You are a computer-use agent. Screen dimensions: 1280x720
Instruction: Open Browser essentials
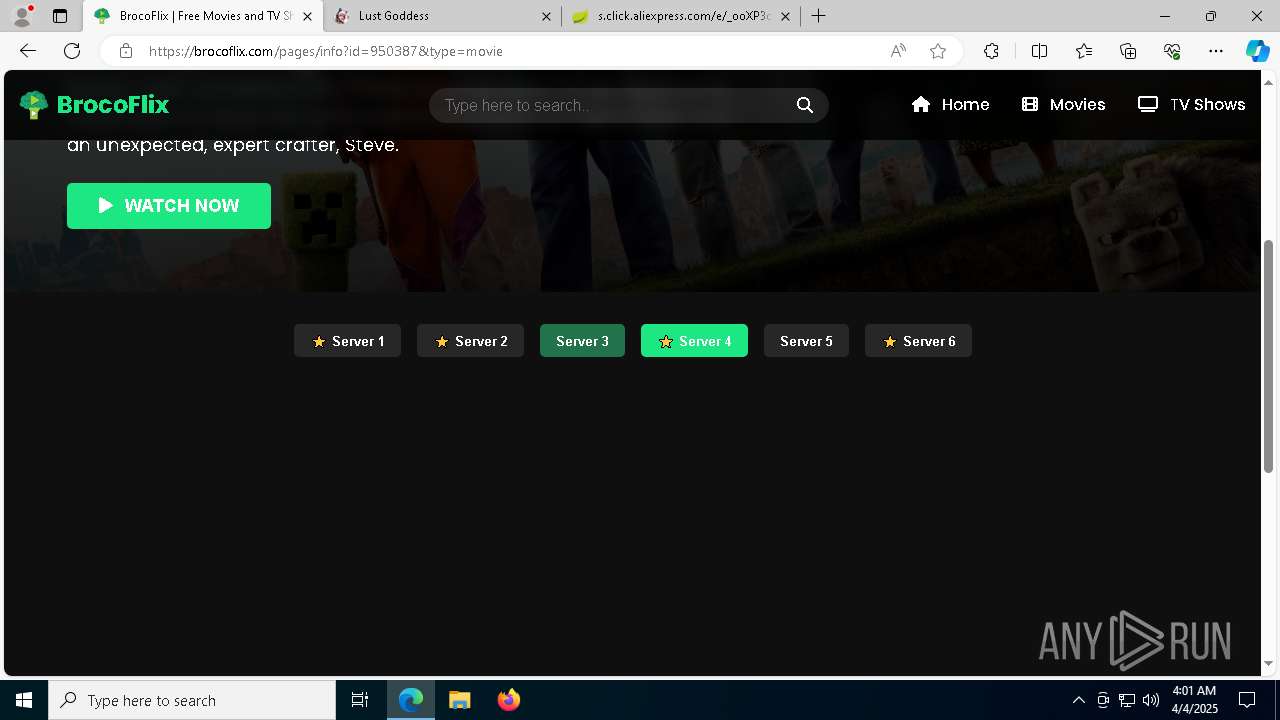[1172, 51]
